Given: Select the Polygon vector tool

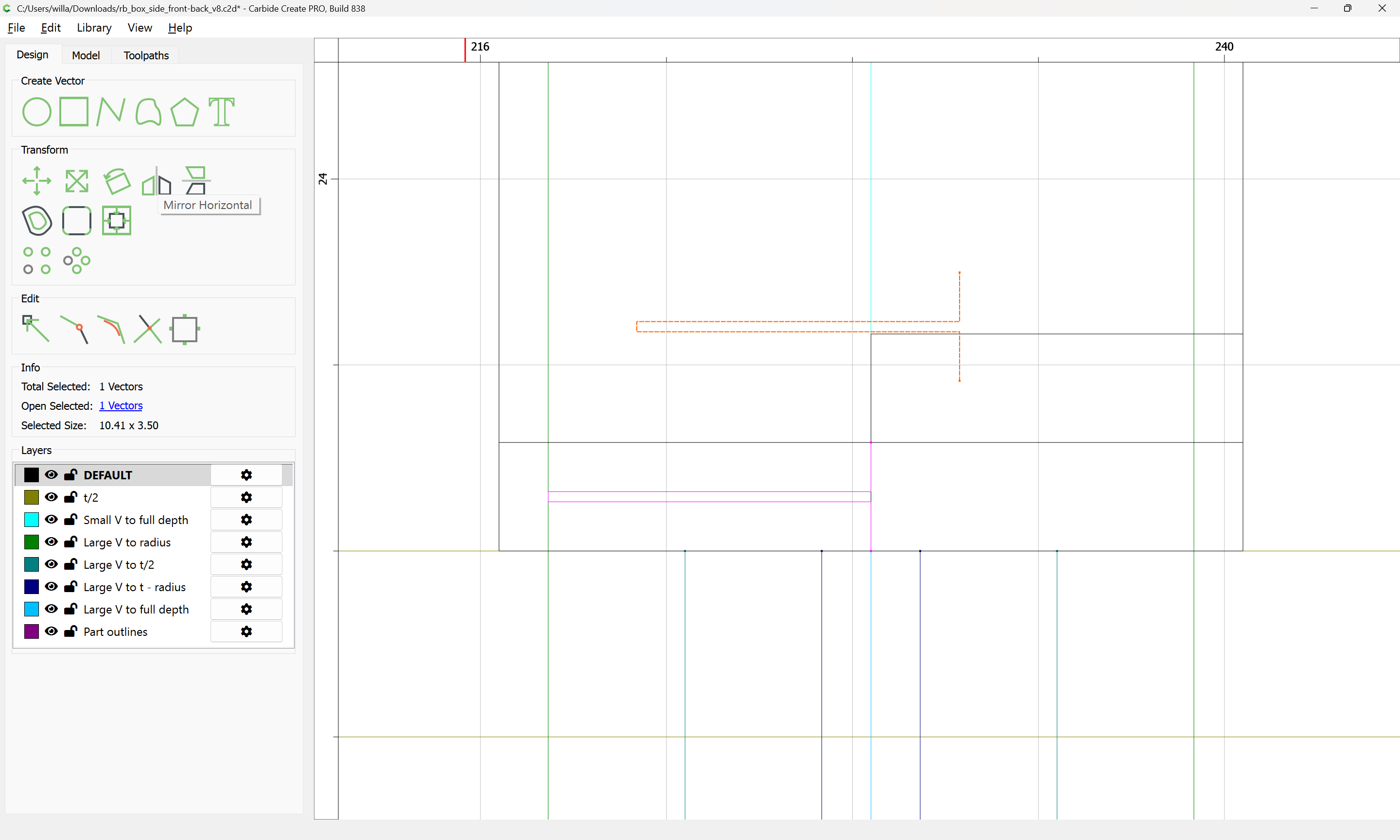Looking at the screenshot, I should tap(184, 111).
